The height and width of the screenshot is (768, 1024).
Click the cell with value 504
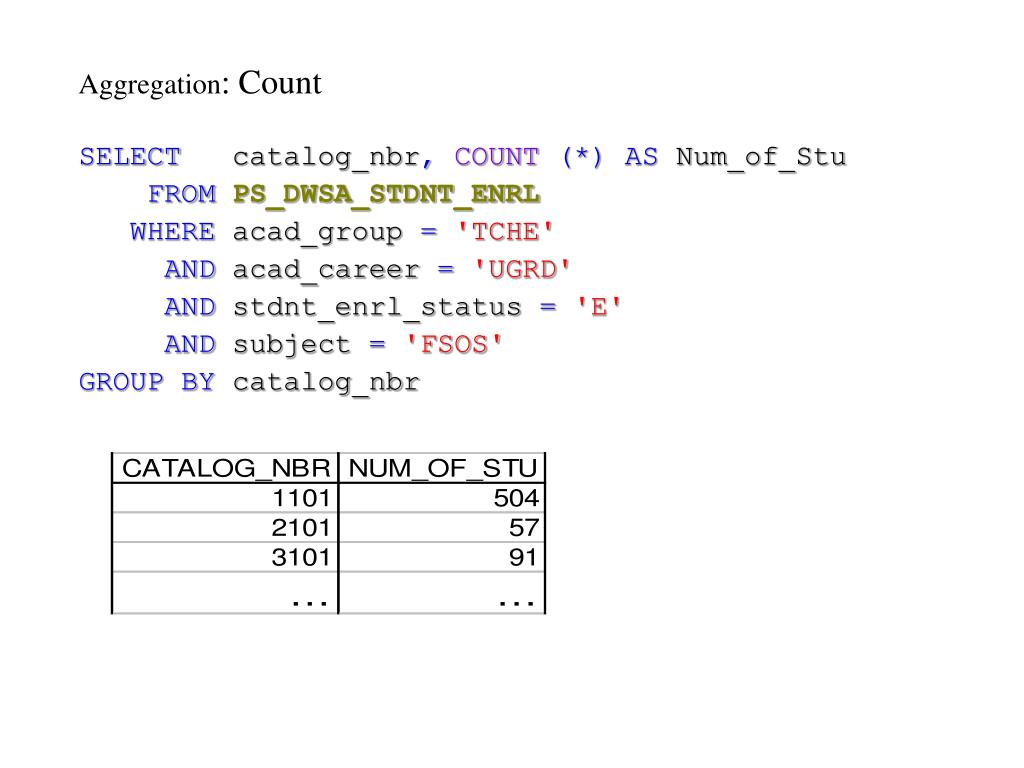442,498
